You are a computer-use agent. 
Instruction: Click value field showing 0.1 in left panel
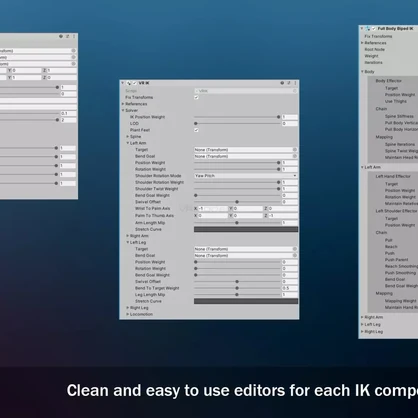tap(68, 113)
